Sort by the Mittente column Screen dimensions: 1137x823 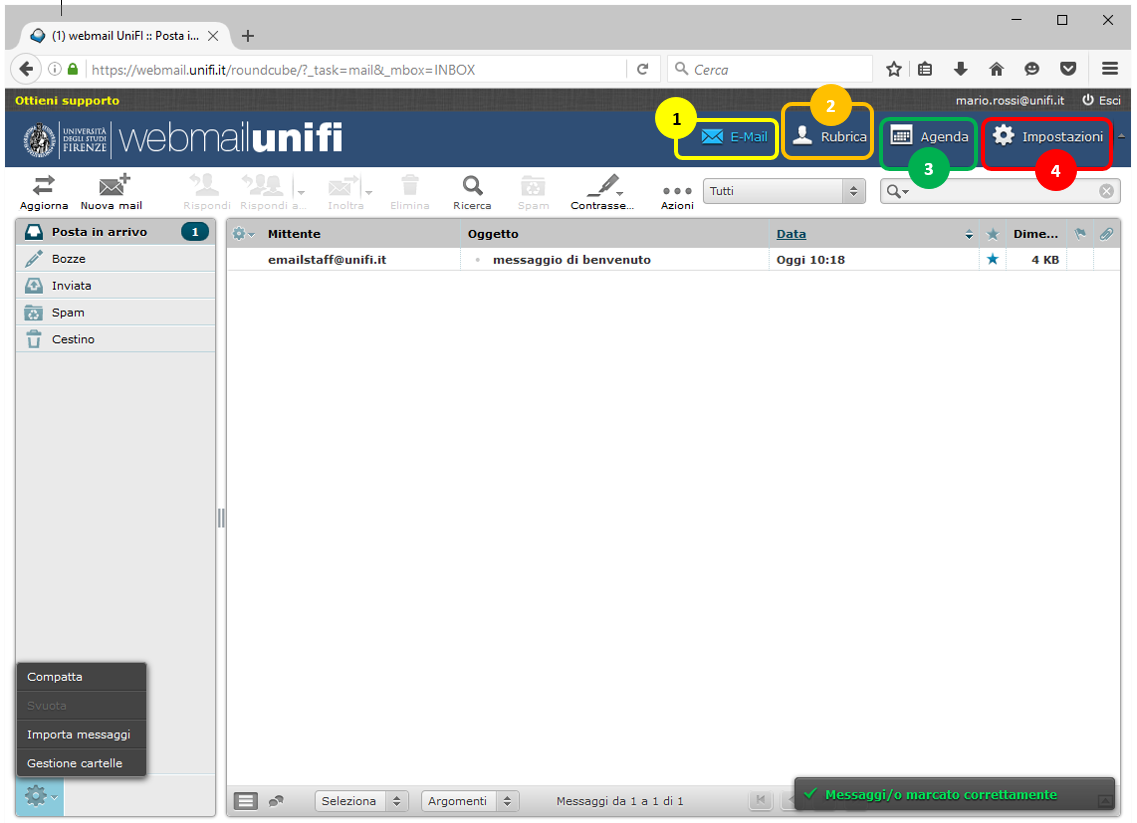tap(294, 233)
